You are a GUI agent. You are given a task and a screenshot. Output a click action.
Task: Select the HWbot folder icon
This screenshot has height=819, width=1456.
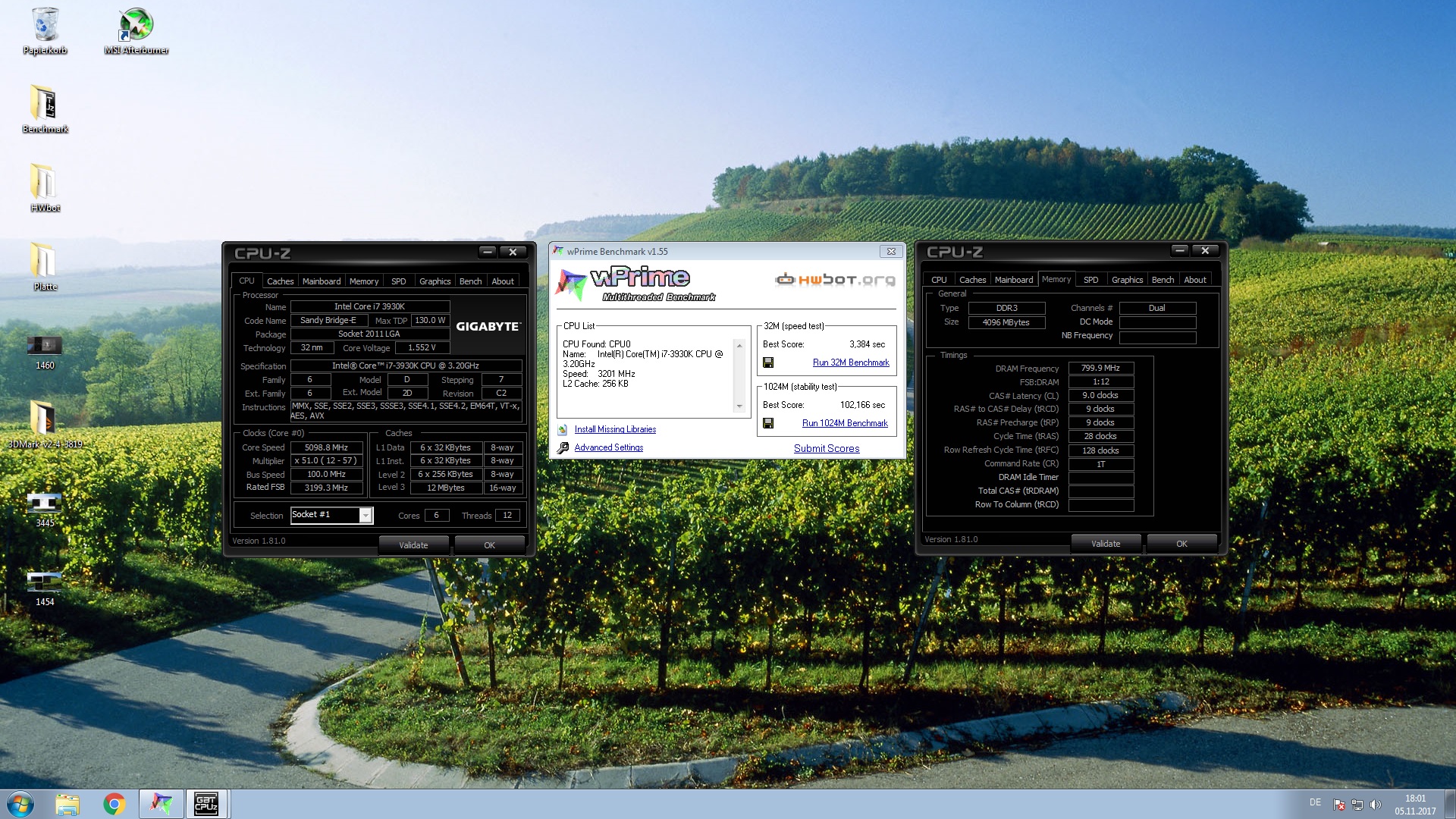(x=45, y=187)
